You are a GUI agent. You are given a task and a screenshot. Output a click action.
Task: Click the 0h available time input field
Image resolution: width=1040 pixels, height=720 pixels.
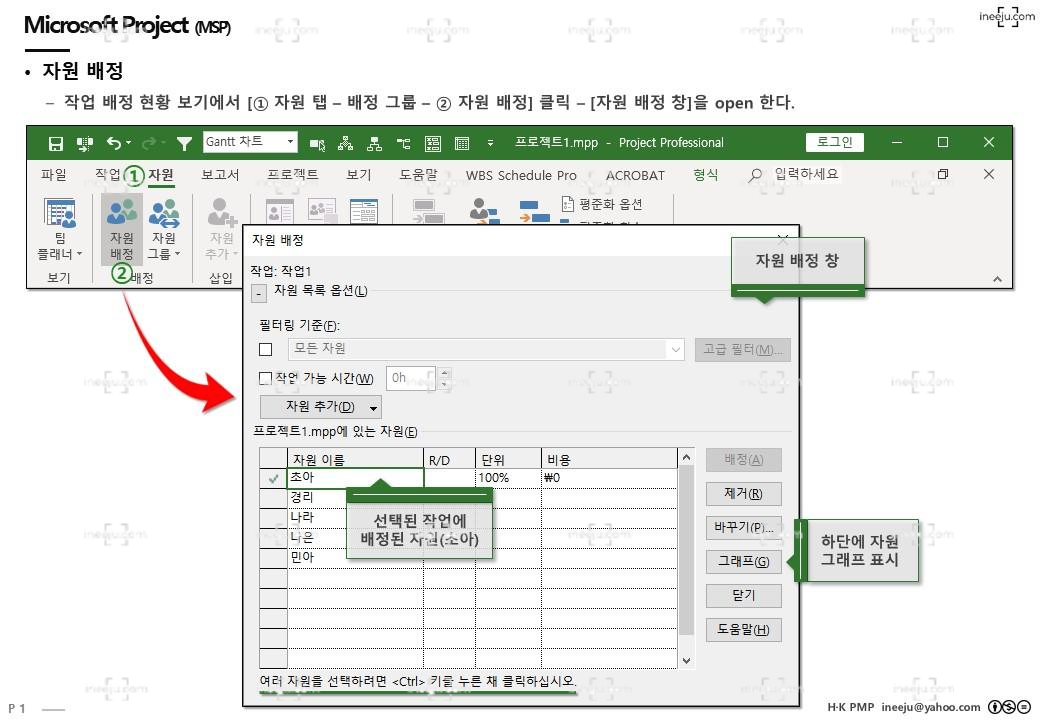pos(412,378)
